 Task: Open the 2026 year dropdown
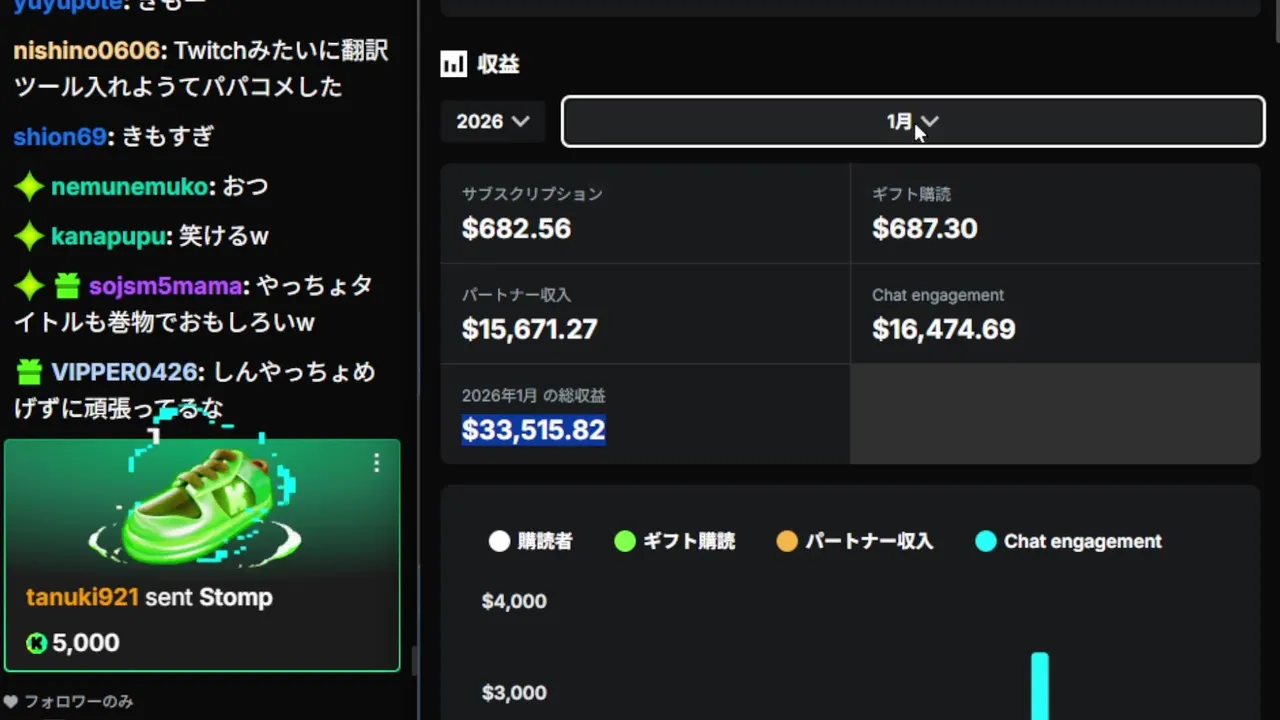492,121
